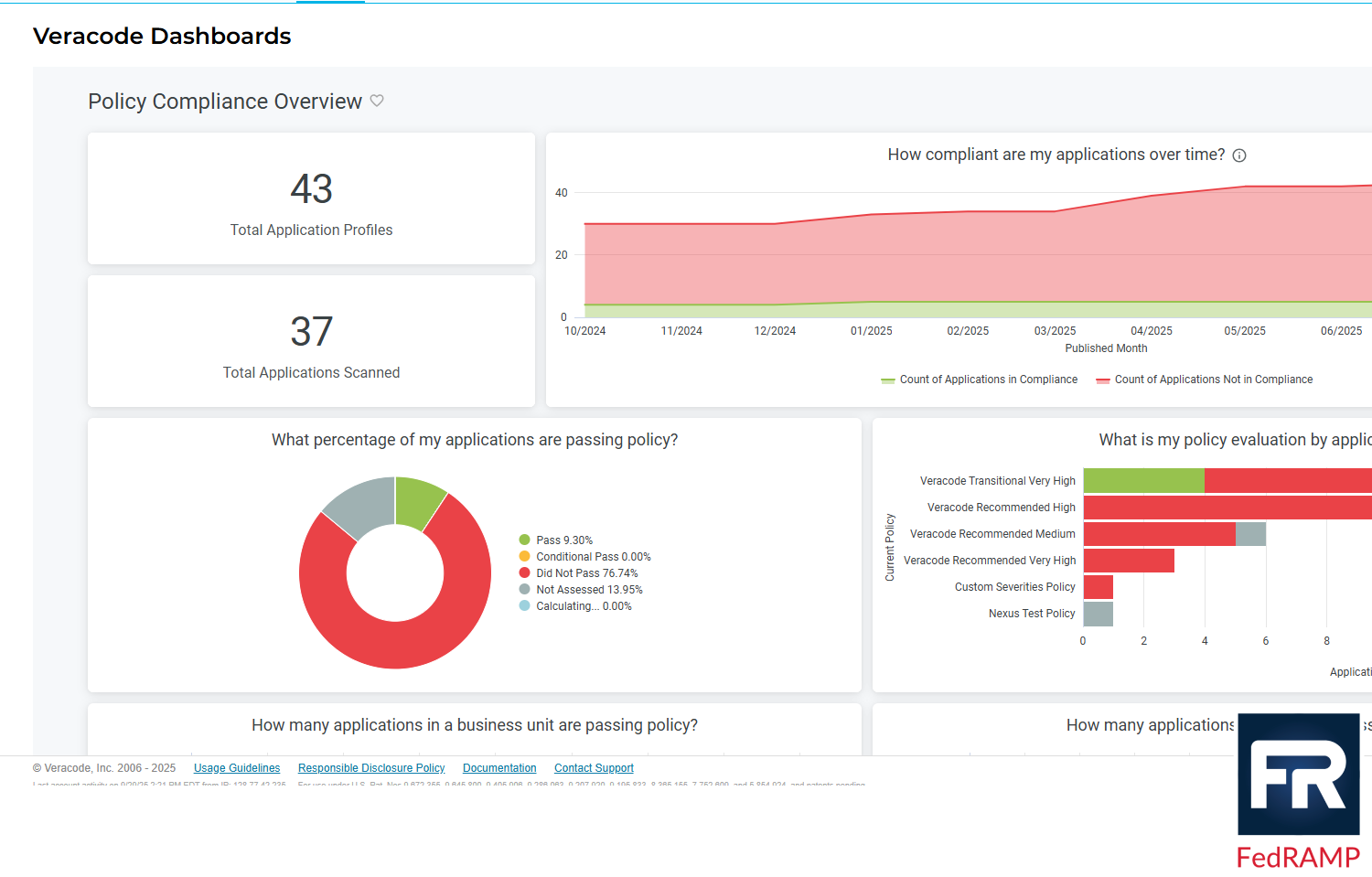This screenshot has width=1372, height=877.
Task: Click the green Pass slice of the donut
Action: click(x=417, y=502)
